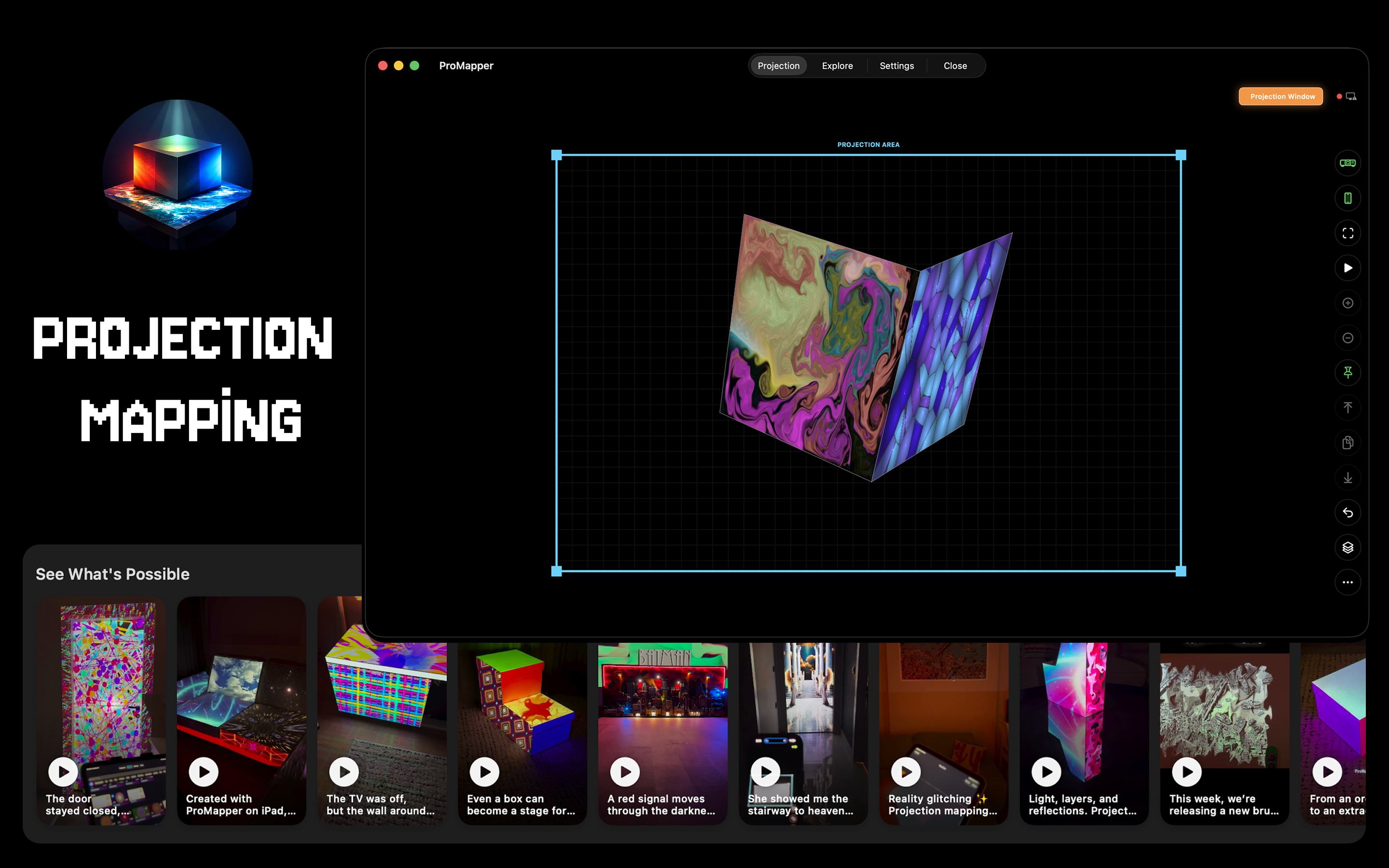
Task: Play the 'Created with ProMapper on iPad' video
Action: [204, 772]
